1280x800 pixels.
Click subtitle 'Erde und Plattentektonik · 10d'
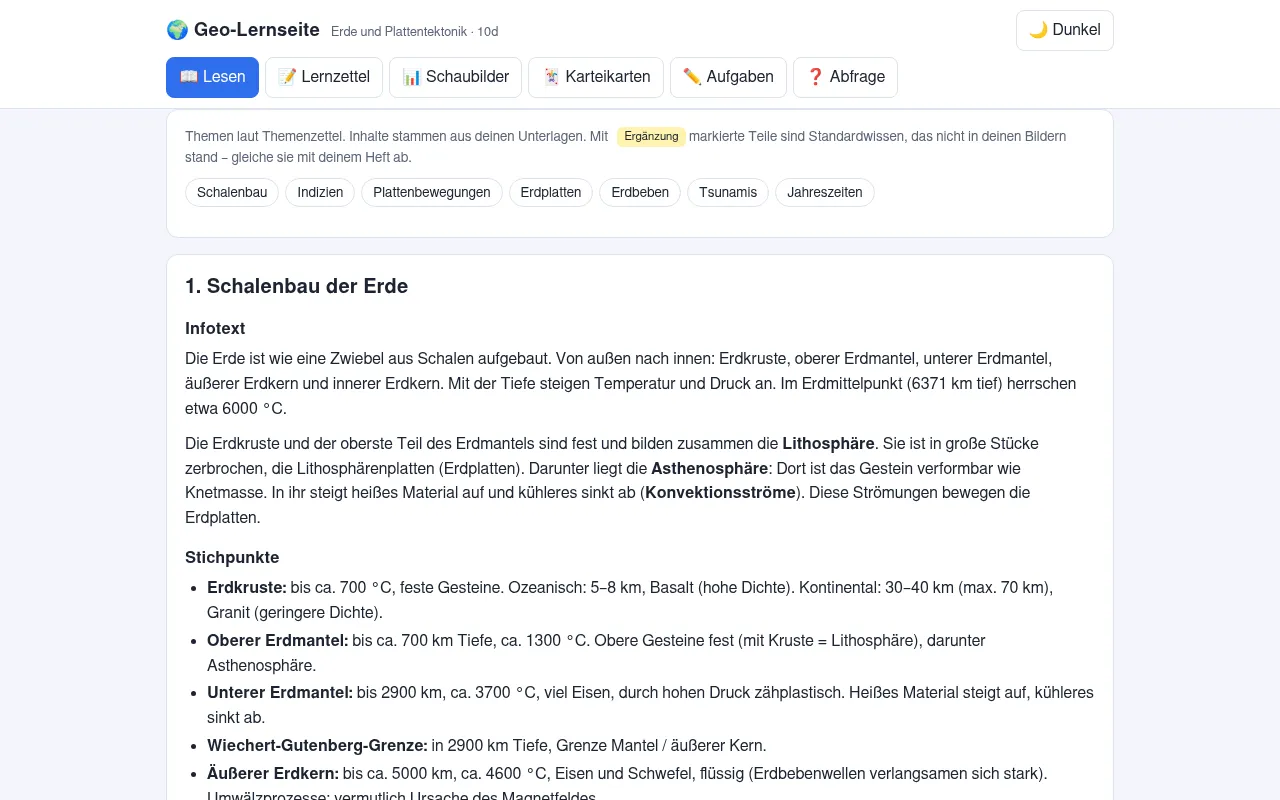415,32
